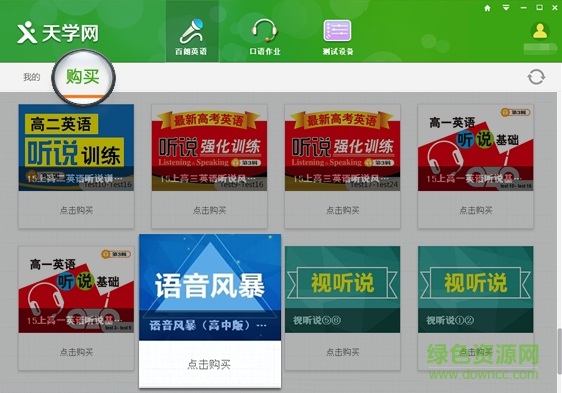Open the 高二英语听说训练 course cover
This screenshot has height=393, width=562.
point(76,147)
